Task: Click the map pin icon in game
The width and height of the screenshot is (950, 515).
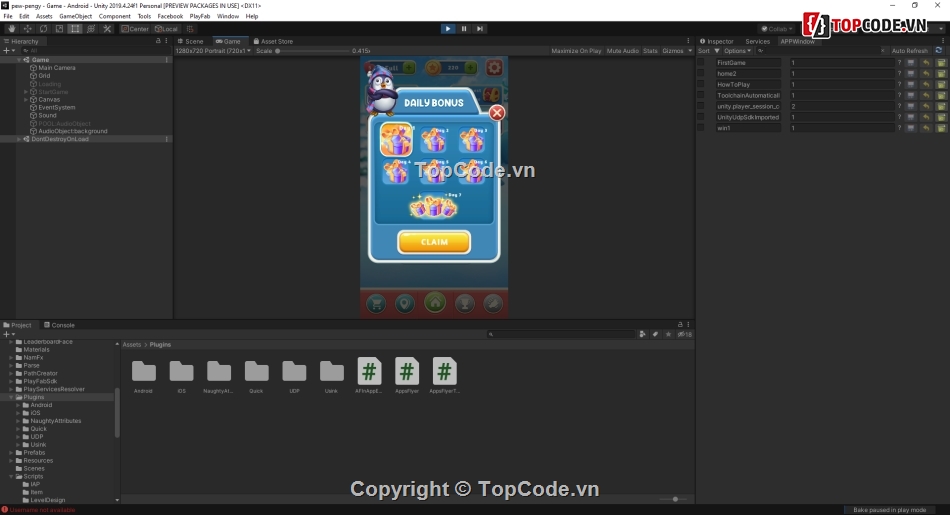Action: (405, 304)
